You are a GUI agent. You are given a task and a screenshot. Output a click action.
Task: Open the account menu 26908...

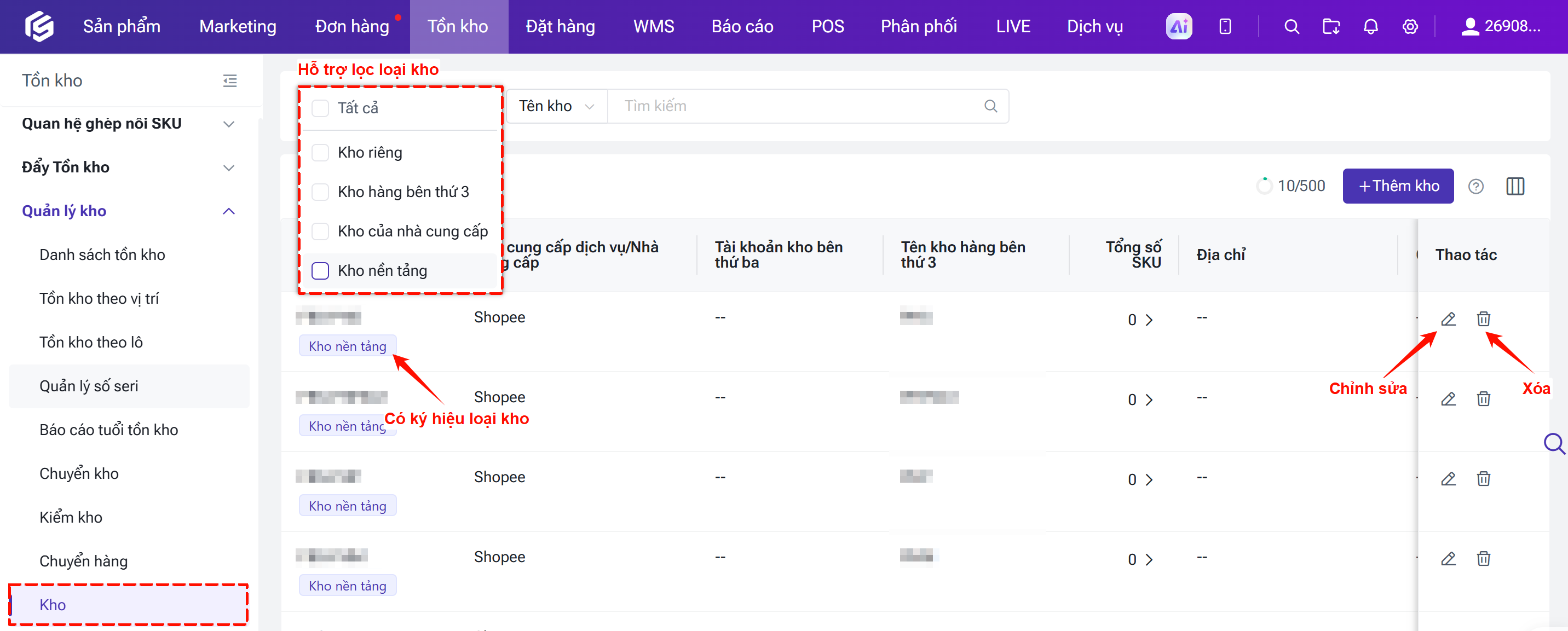(1501, 26)
